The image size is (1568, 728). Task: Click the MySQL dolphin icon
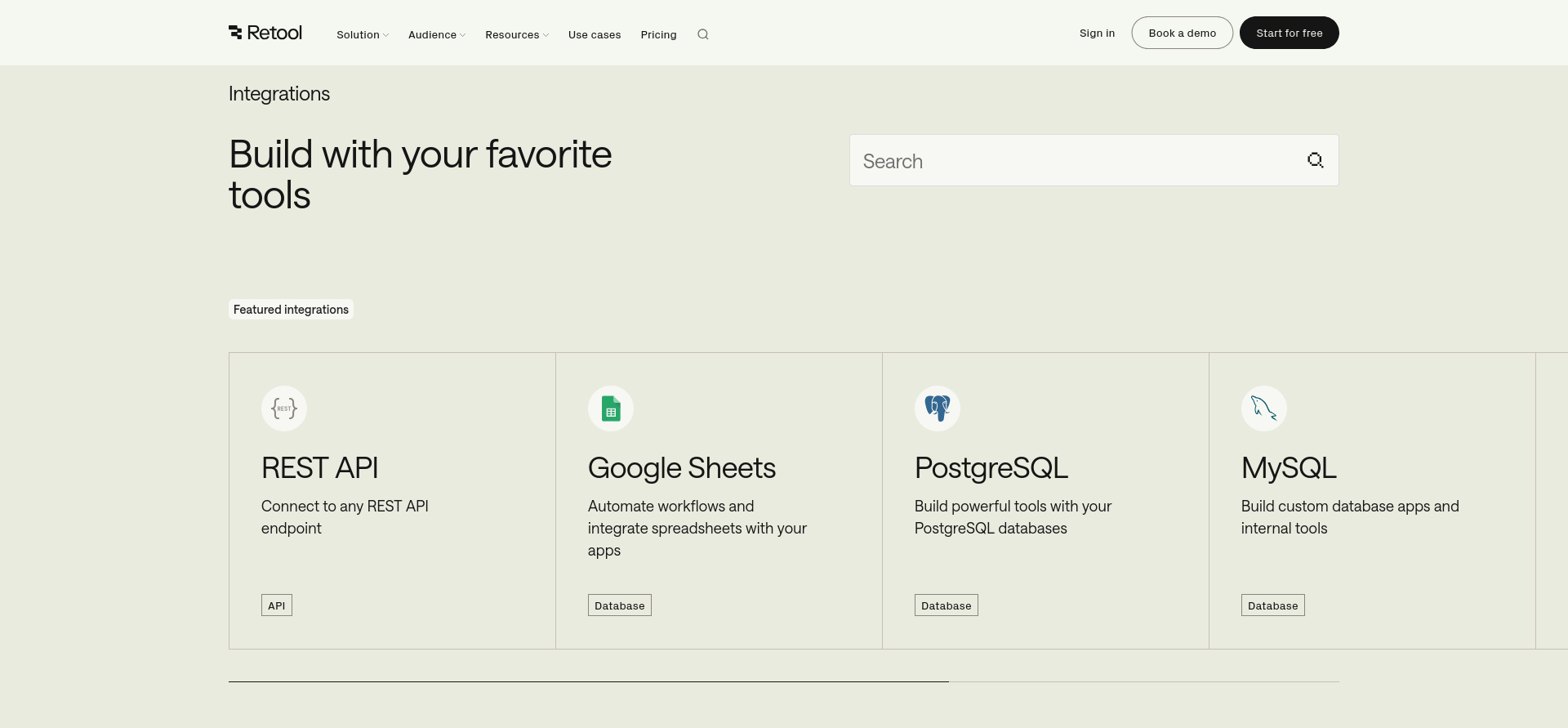(x=1264, y=409)
